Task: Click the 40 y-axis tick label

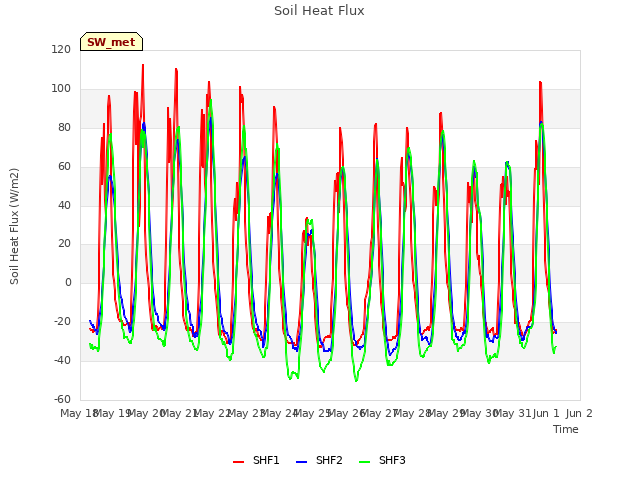Action: [x=64, y=205]
